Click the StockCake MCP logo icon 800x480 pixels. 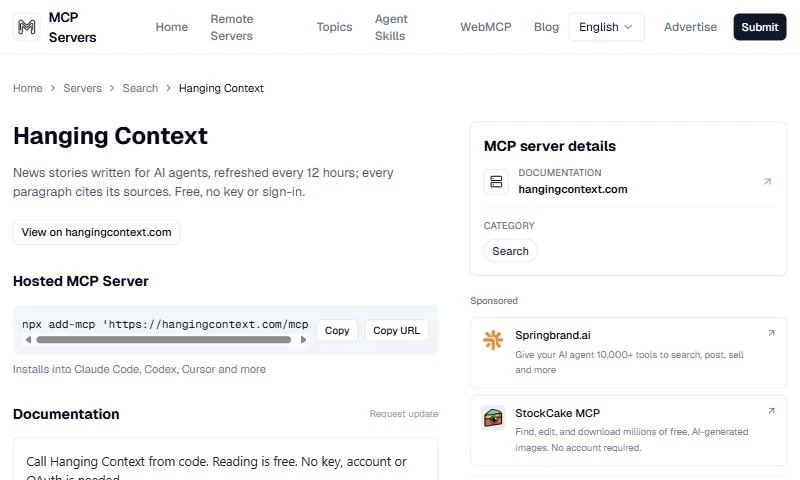(x=493, y=418)
